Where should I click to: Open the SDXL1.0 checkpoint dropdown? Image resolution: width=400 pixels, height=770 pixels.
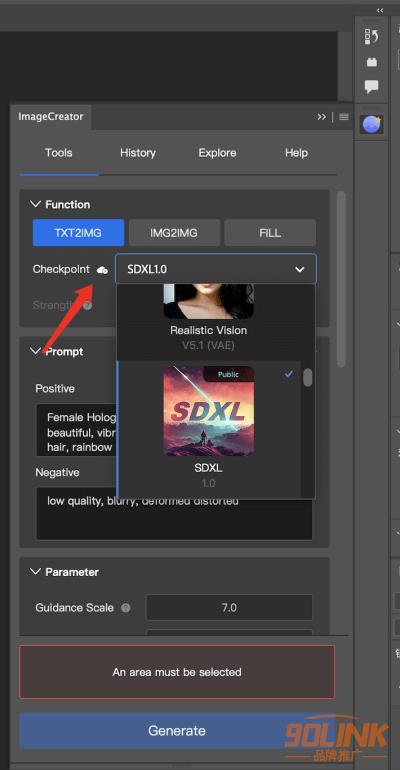(x=216, y=269)
